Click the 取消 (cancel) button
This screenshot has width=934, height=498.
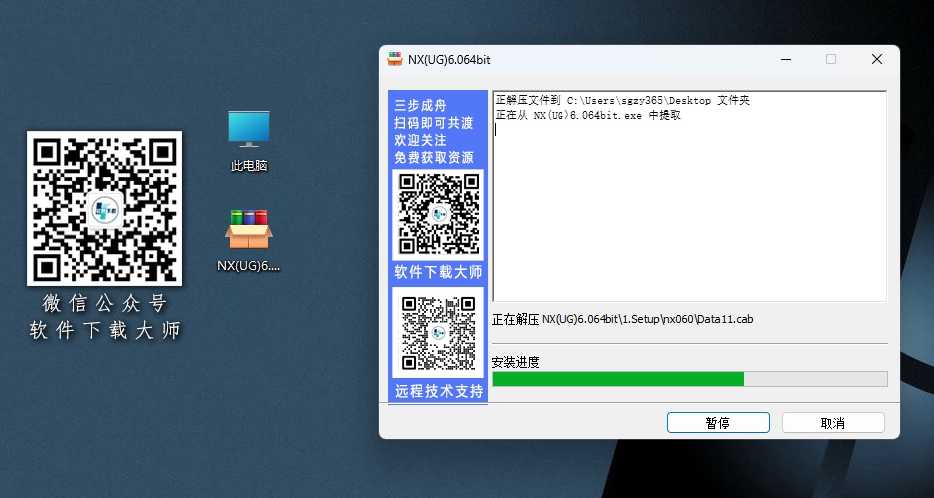tap(833, 423)
